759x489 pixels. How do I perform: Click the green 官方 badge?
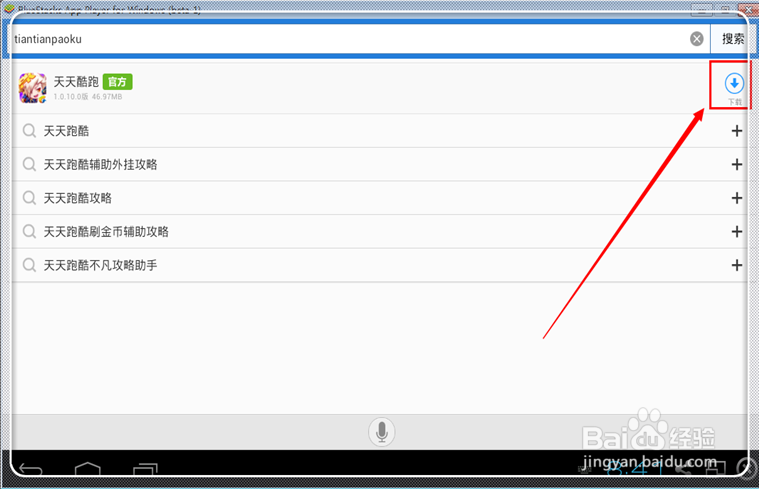pos(117,82)
